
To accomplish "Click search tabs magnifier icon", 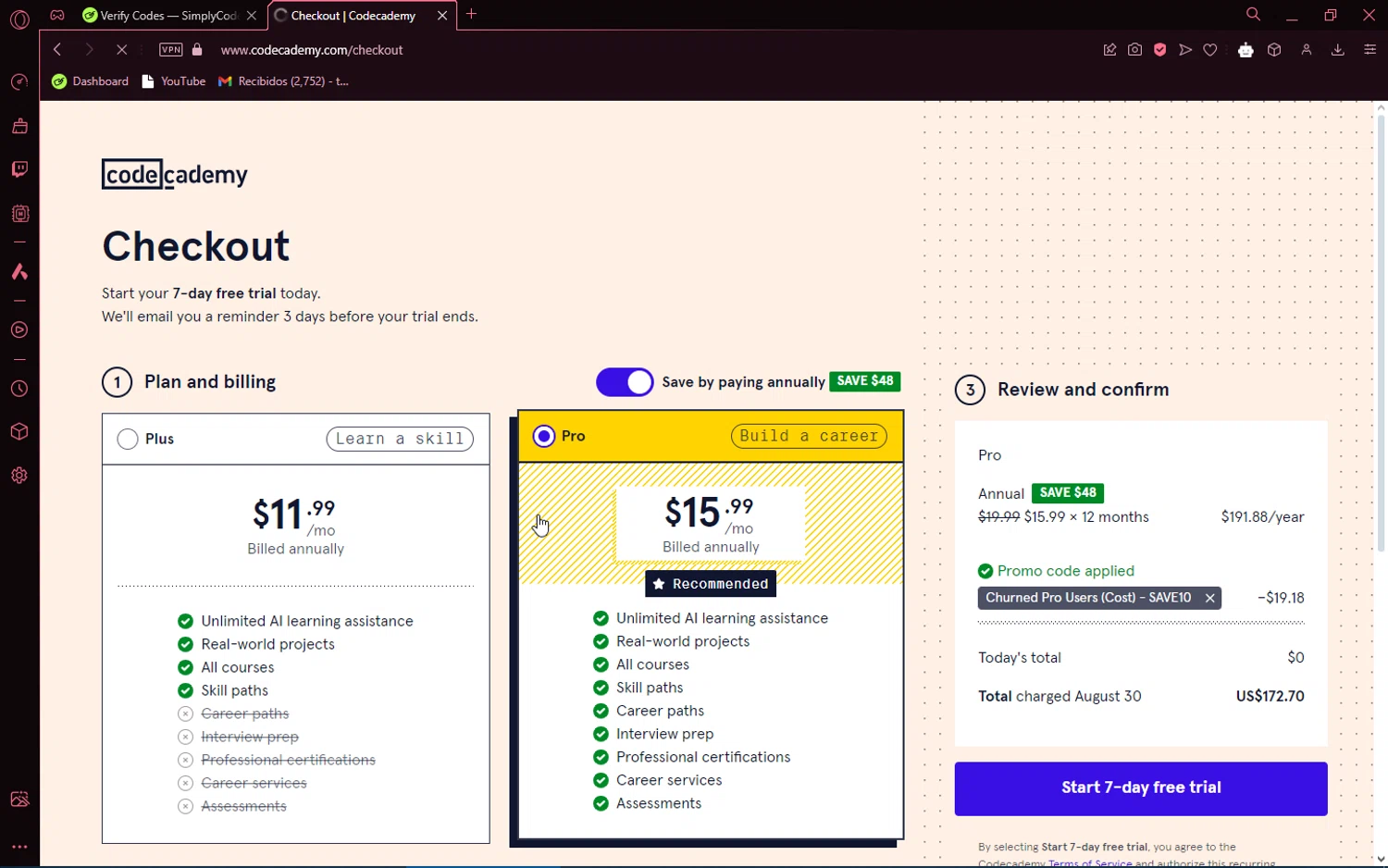I will click(x=1253, y=15).
